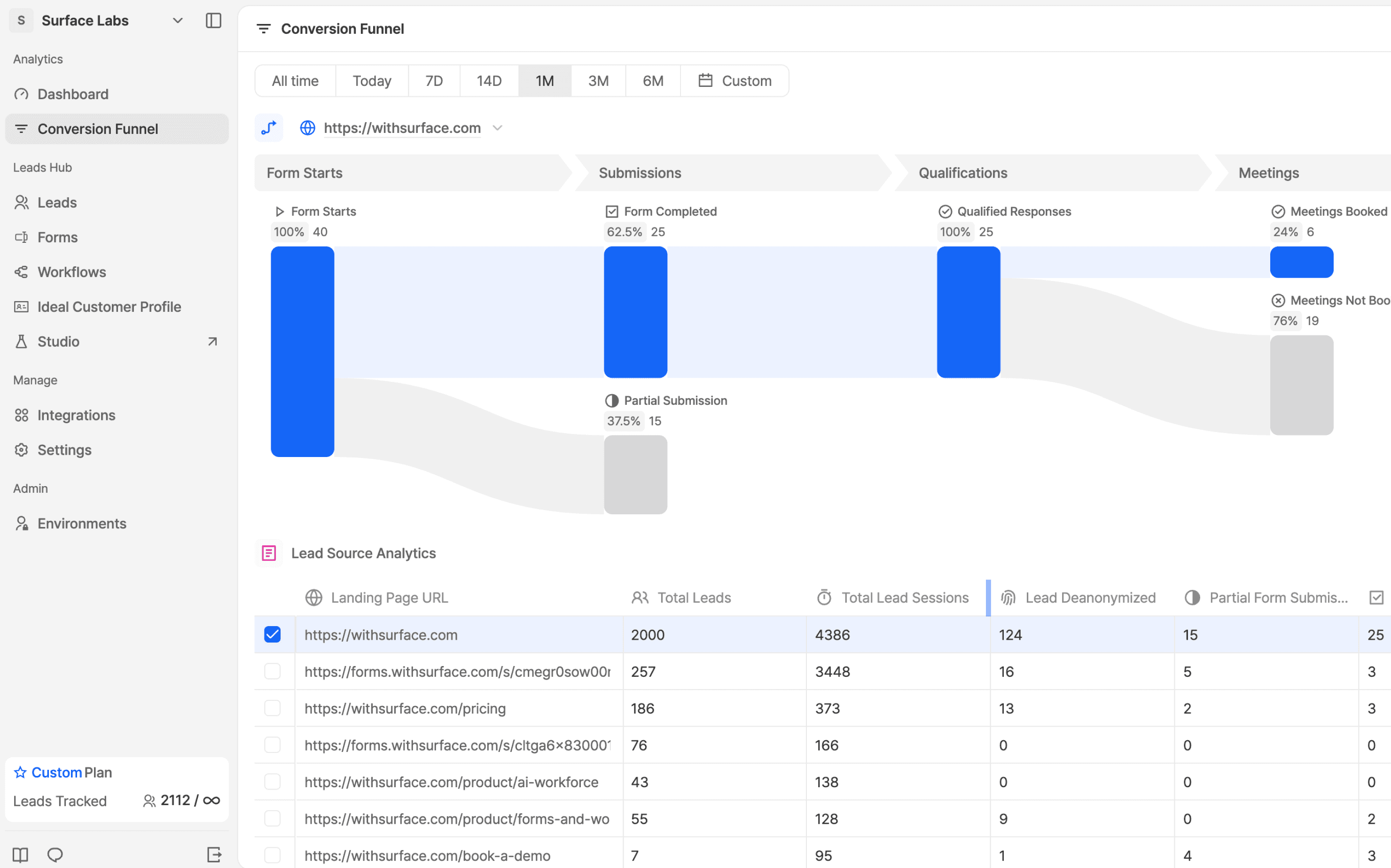Image resolution: width=1391 pixels, height=868 pixels.
Task: Switch to the 3M time range tab
Action: (598, 81)
